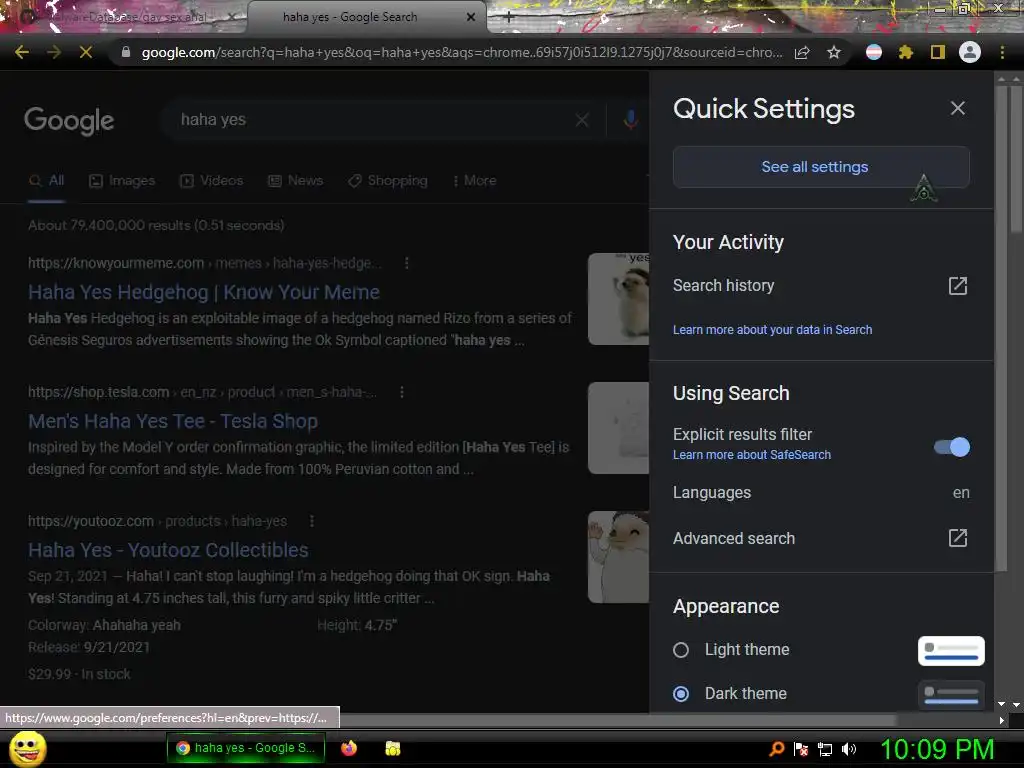Open the file manager taskbar icon
The width and height of the screenshot is (1024, 768).
(392, 748)
